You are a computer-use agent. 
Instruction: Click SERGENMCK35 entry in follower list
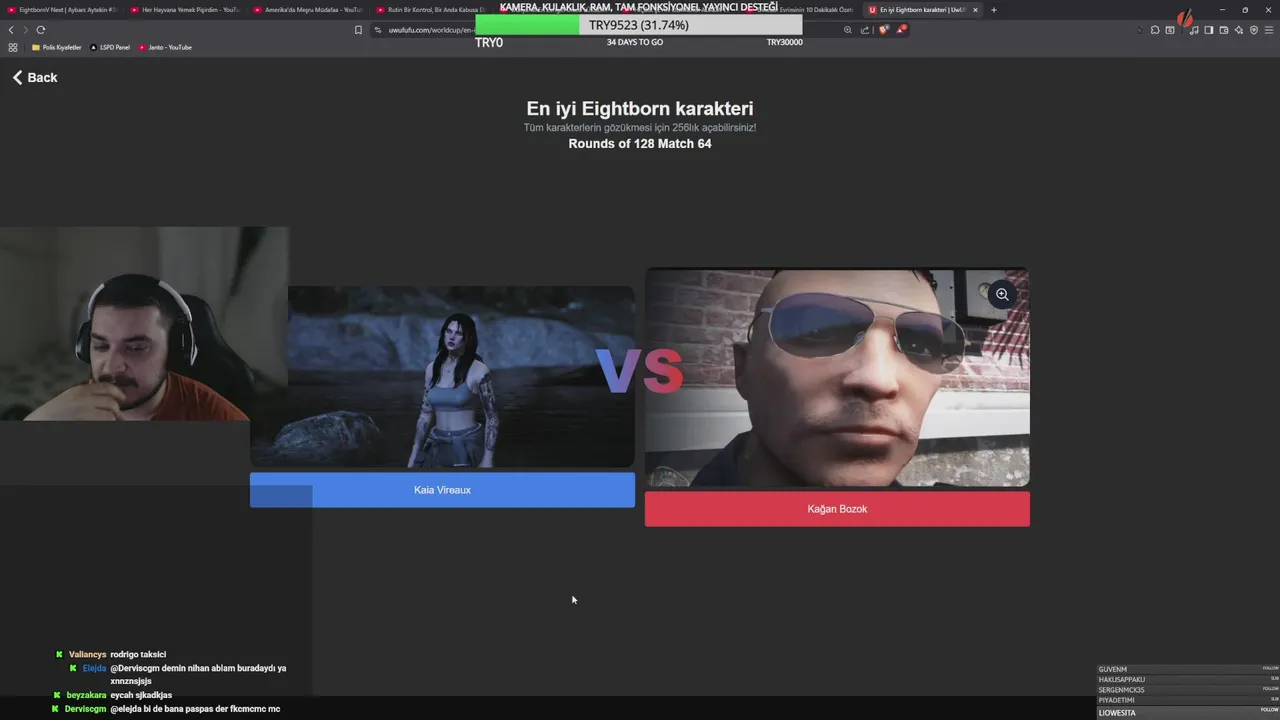[x=1188, y=690]
